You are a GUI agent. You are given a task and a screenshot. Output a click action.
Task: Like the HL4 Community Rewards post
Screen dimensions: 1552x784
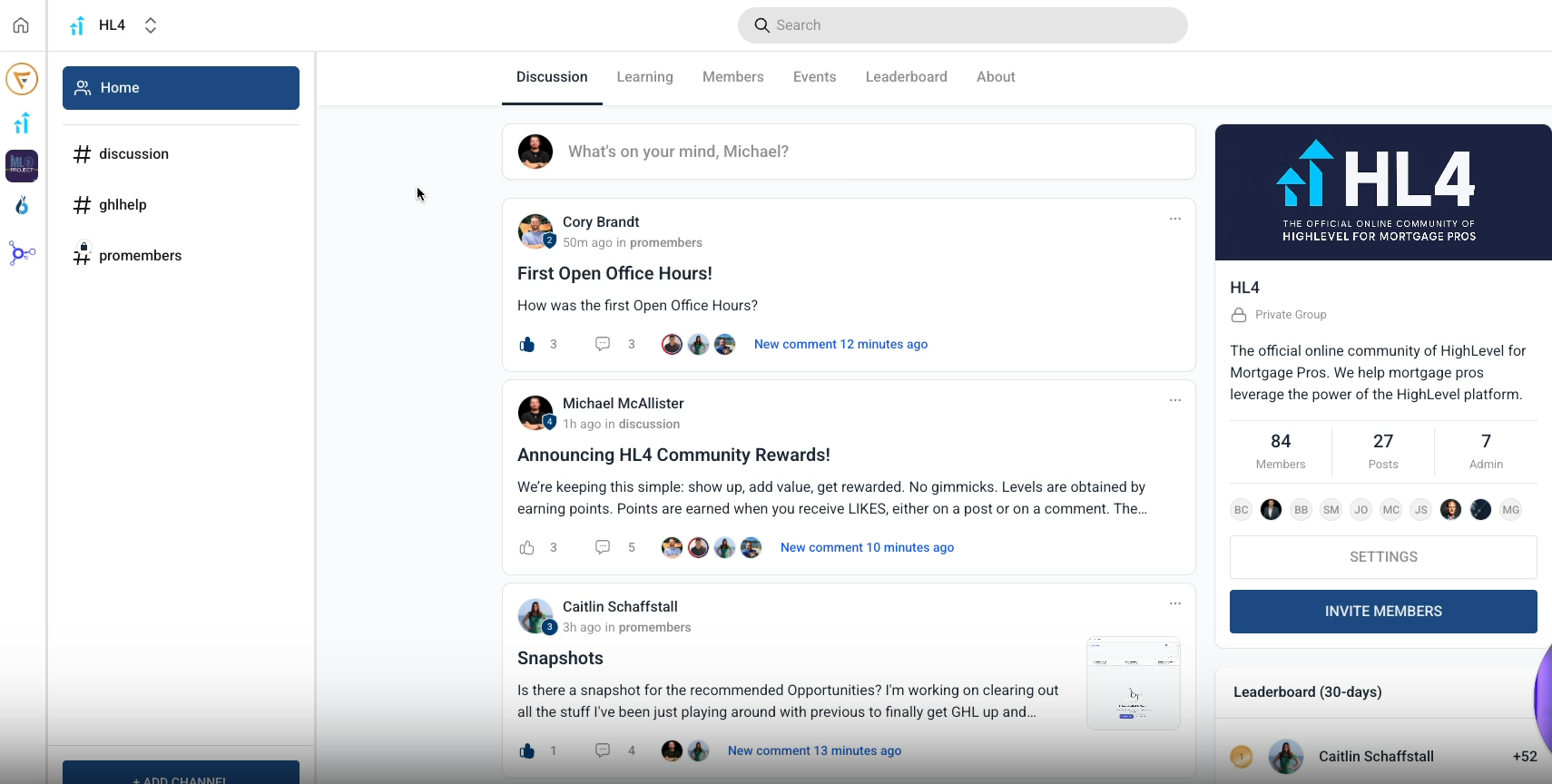tap(527, 548)
